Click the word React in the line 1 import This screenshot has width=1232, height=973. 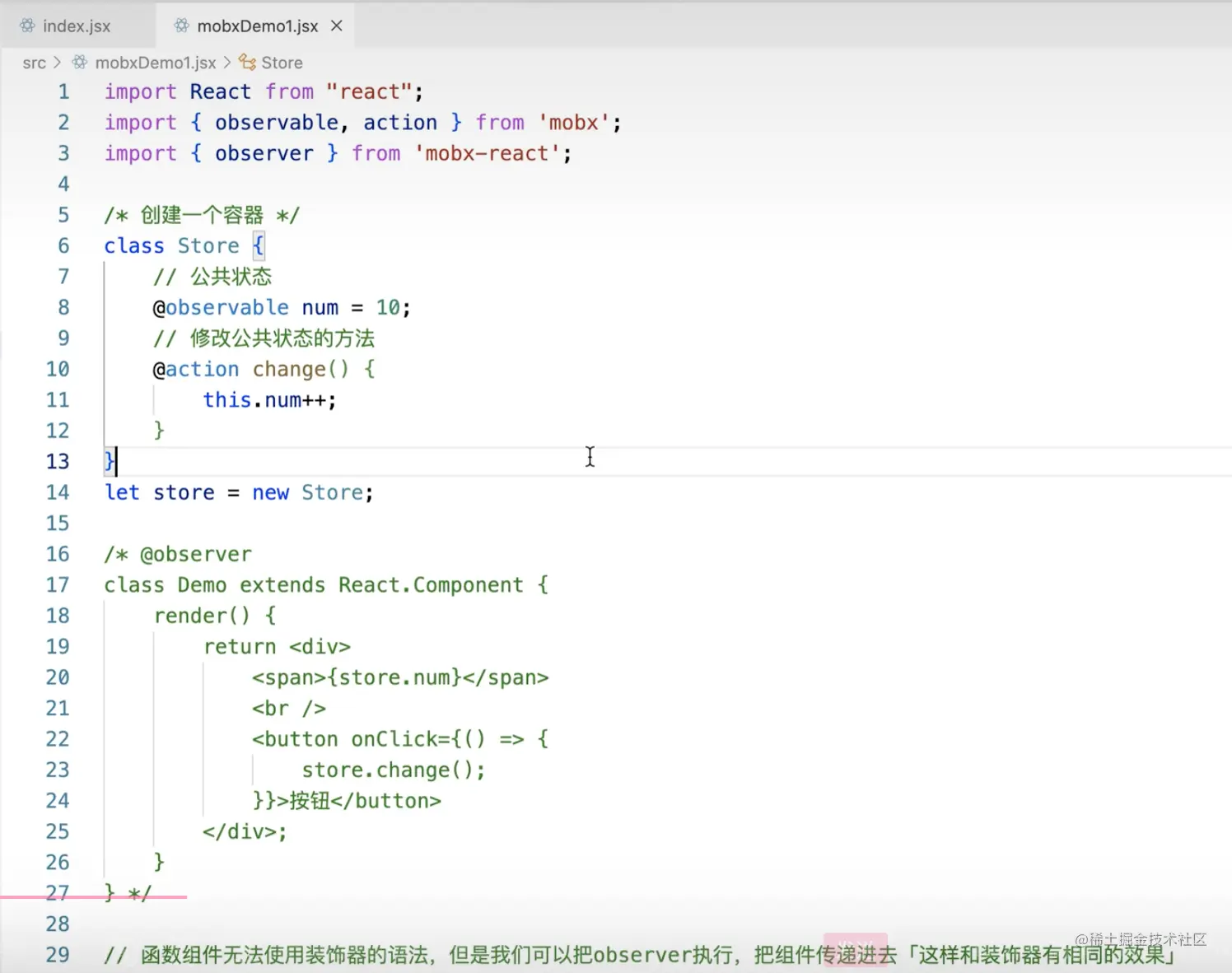point(220,91)
